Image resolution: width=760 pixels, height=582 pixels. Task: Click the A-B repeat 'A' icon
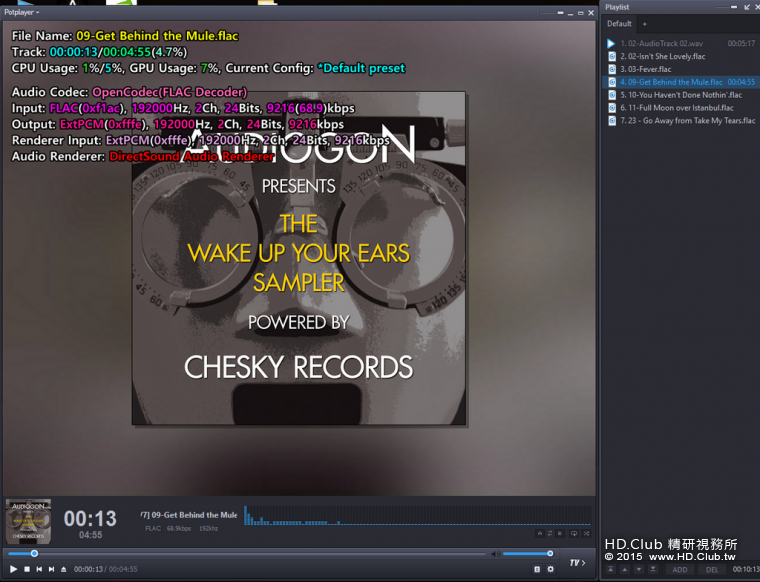click(x=540, y=534)
